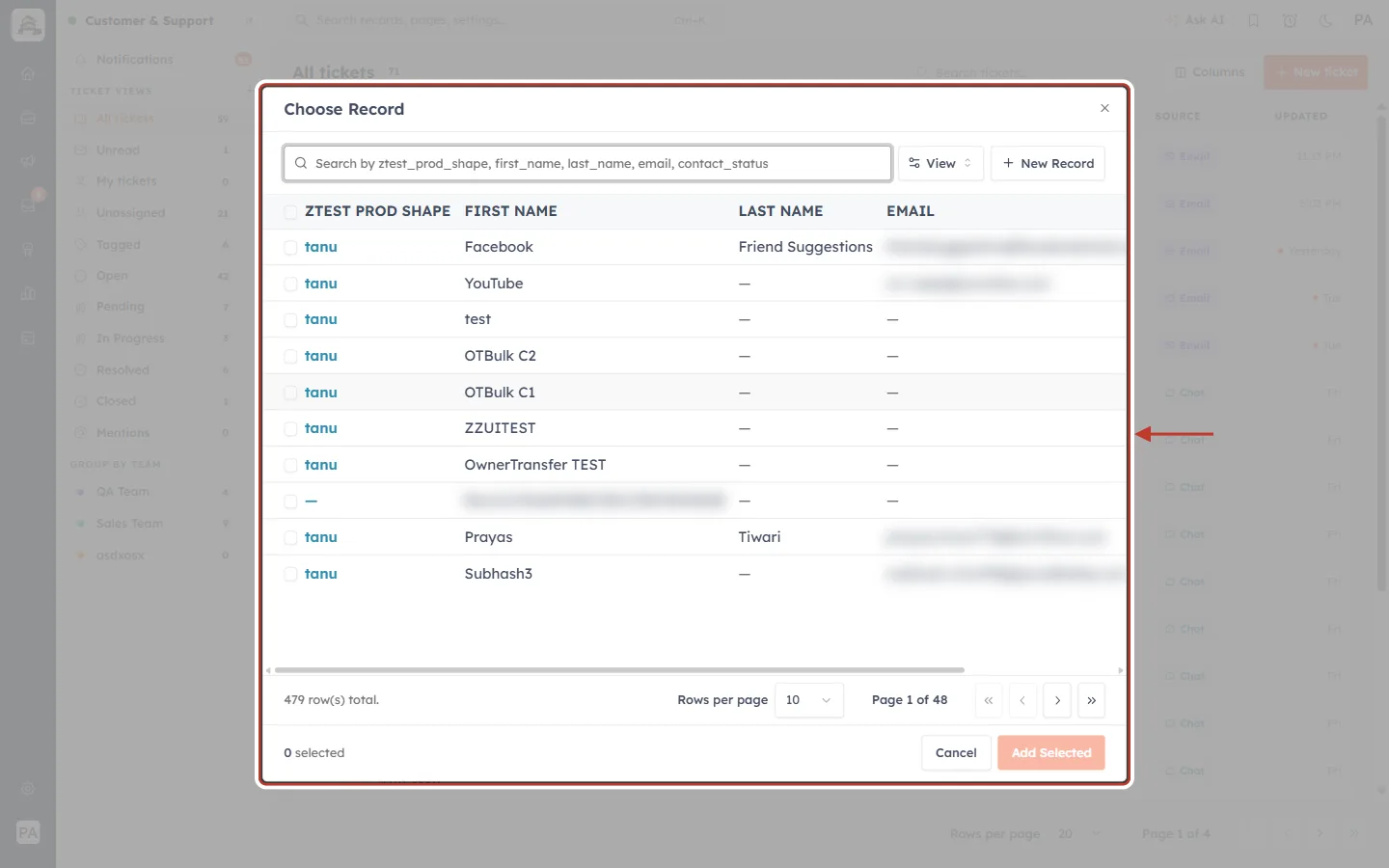
Task: Click the OTBulk C1 first name cell
Action: click(500, 393)
